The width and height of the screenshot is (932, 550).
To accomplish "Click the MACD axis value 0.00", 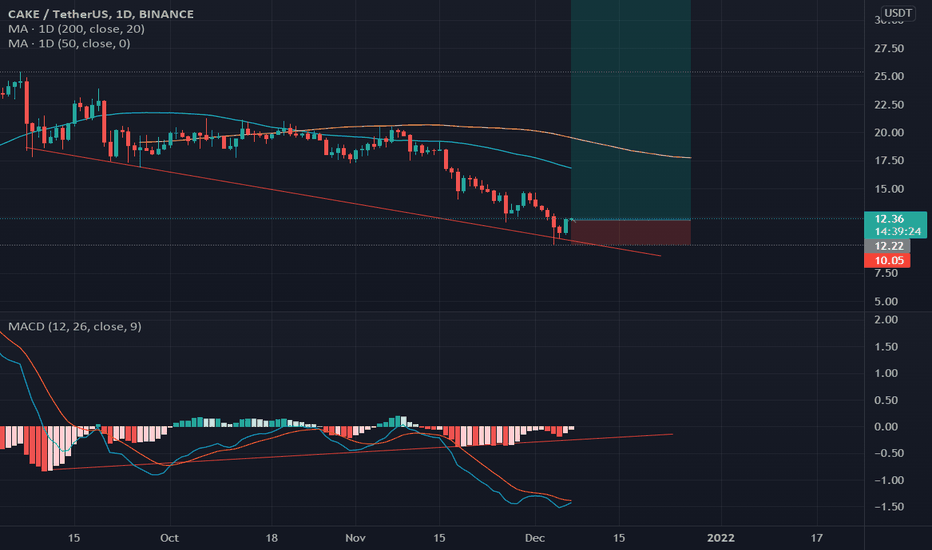I will coord(887,426).
